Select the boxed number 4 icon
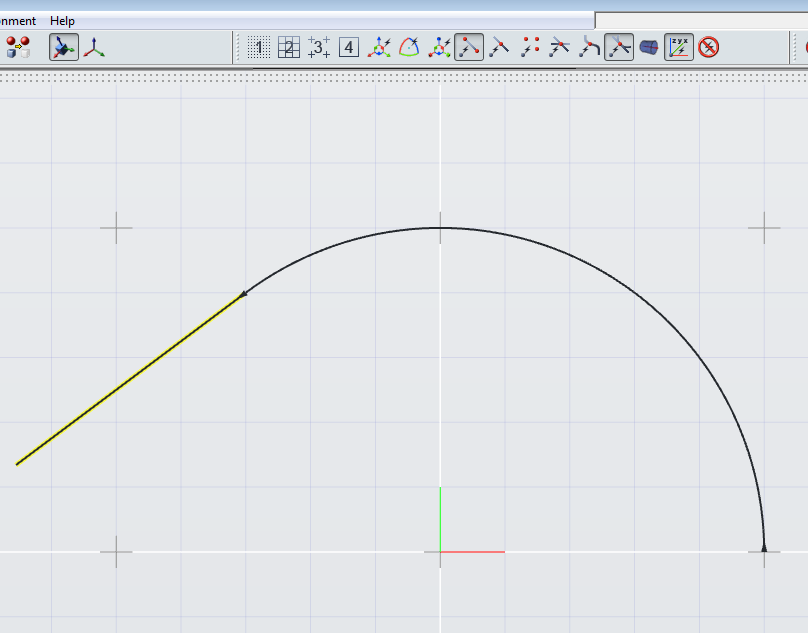Screen dimensions: 808x633 click(349, 47)
